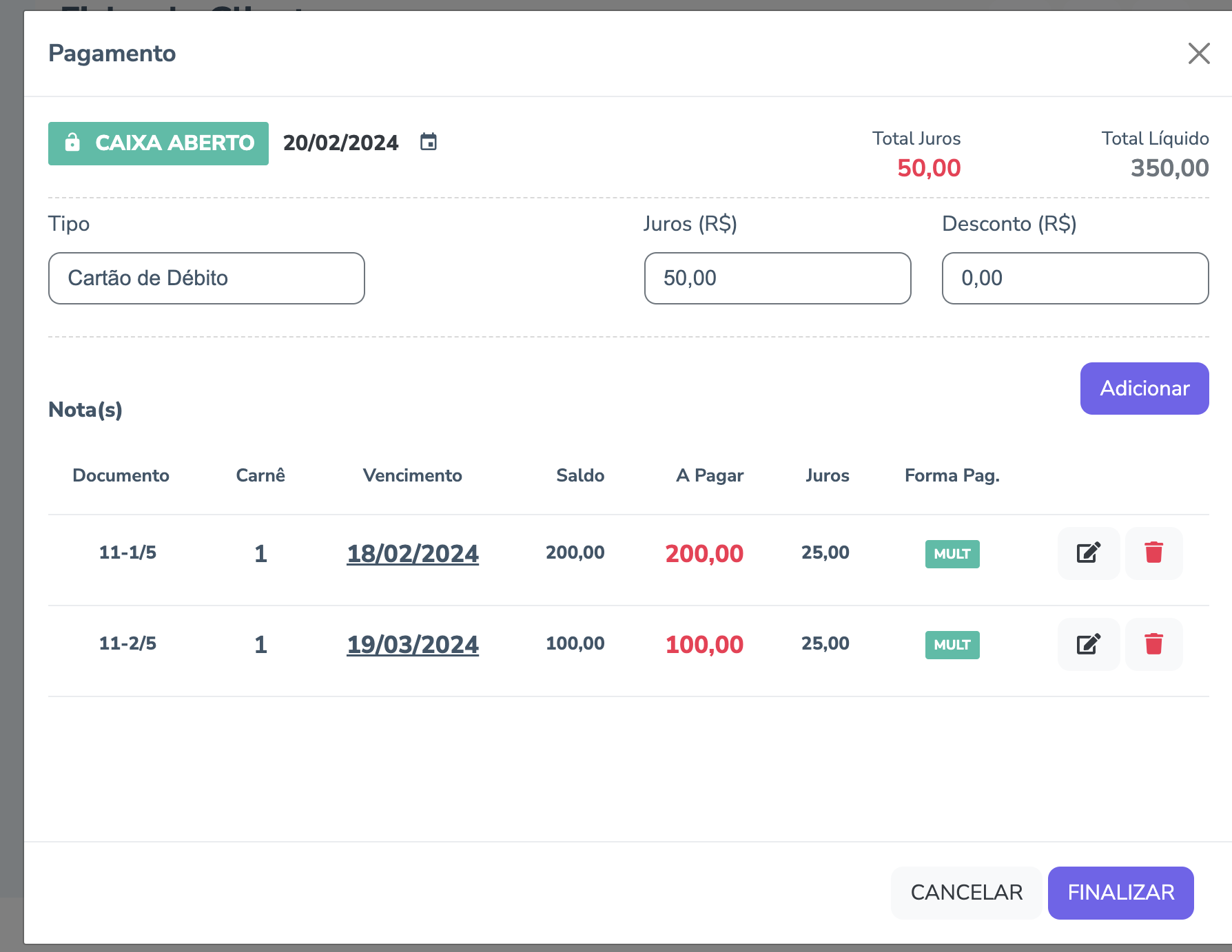Click the Juros (R$) input field
Image resolution: width=1232 pixels, height=952 pixels.
coord(777,278)
